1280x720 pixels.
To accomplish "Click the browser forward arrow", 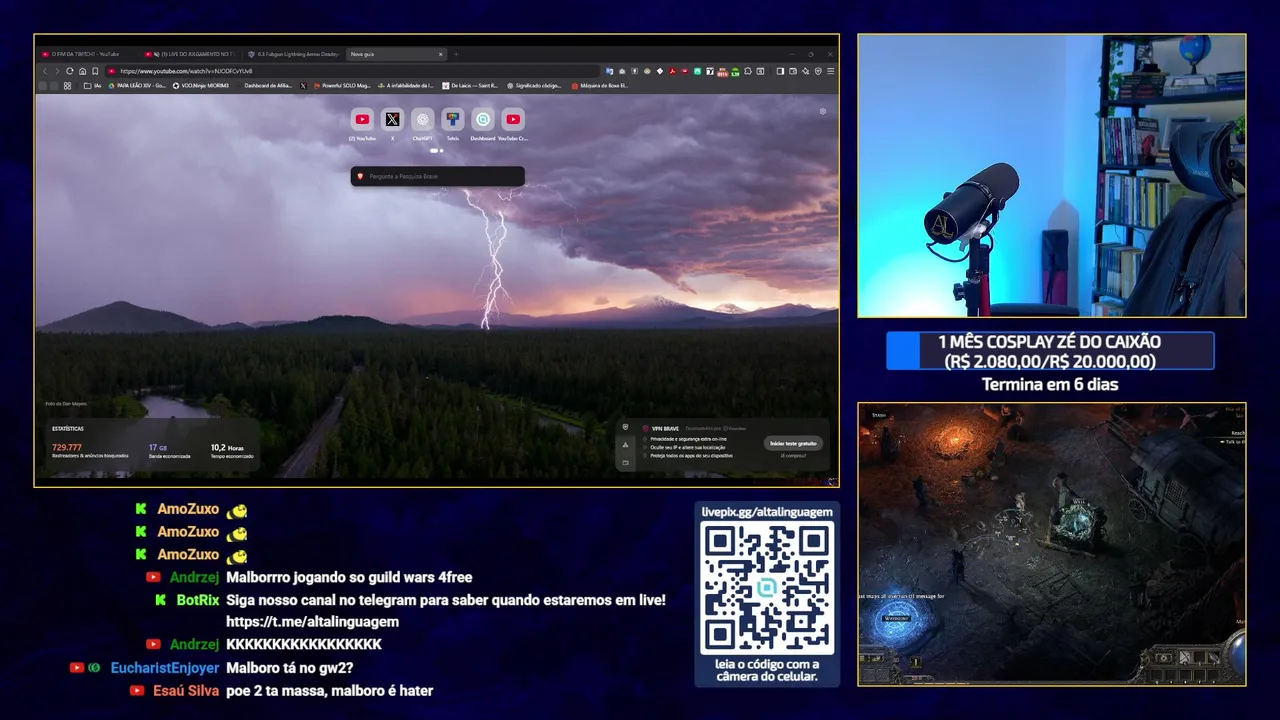I will click(56, 71).
